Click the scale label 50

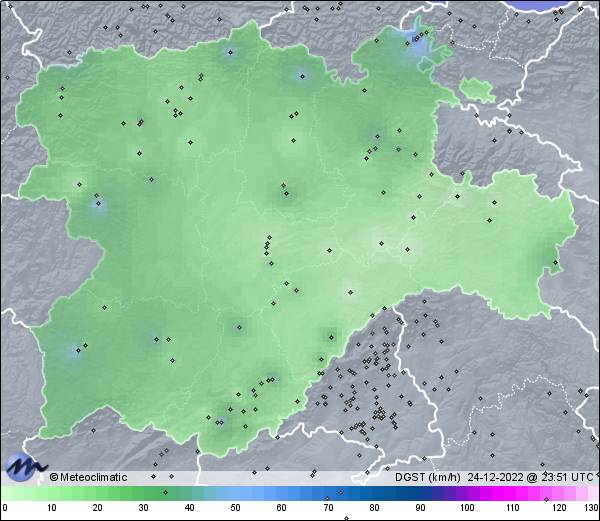235,508
